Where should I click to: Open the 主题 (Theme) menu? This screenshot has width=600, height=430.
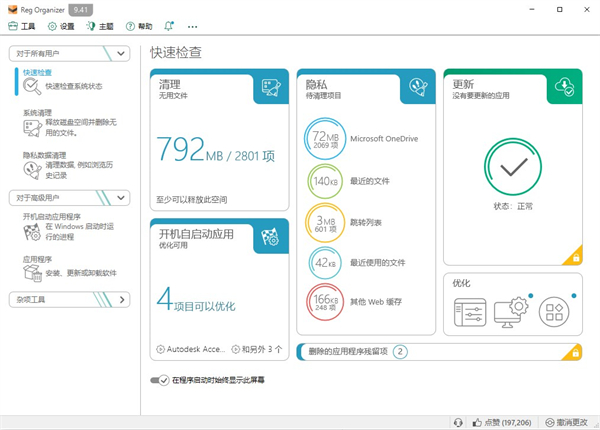pyautogui.click(x=101, y=26)
